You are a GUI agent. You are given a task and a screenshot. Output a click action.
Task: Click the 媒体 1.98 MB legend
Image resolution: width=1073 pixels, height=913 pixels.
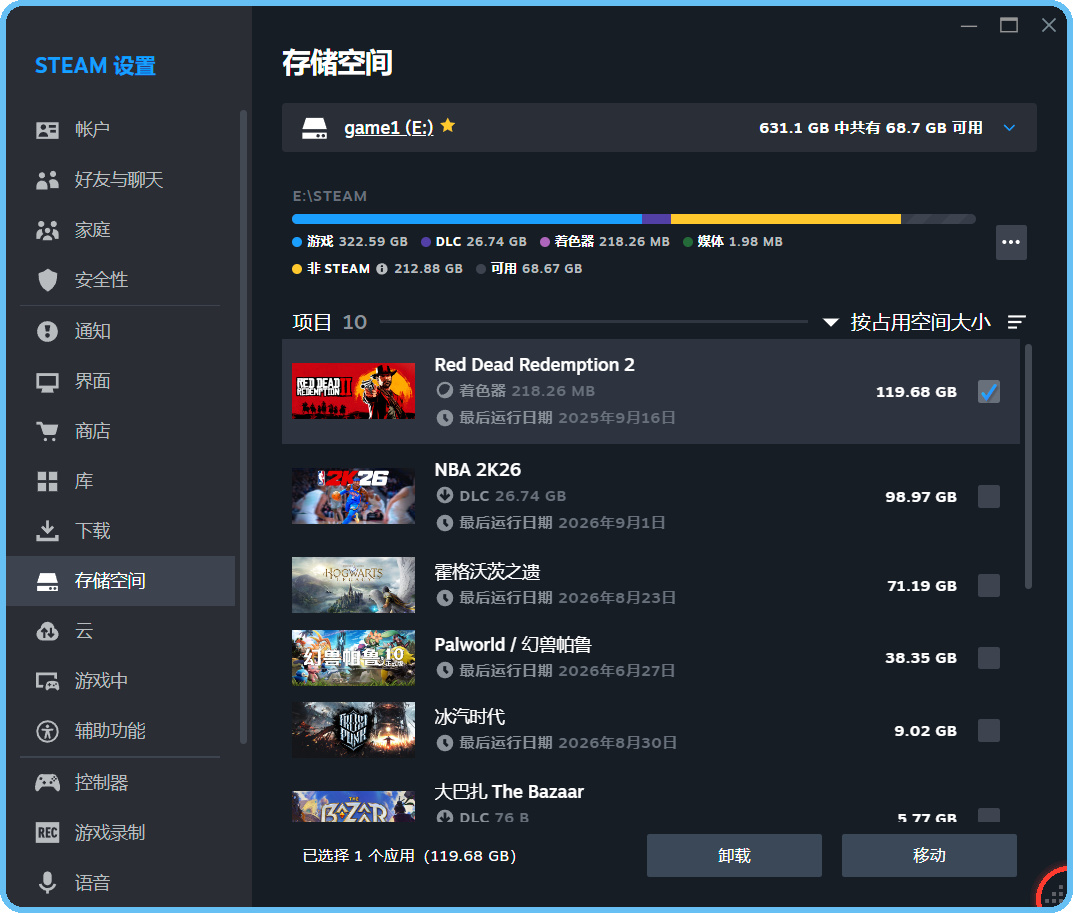tap(733, 242)
